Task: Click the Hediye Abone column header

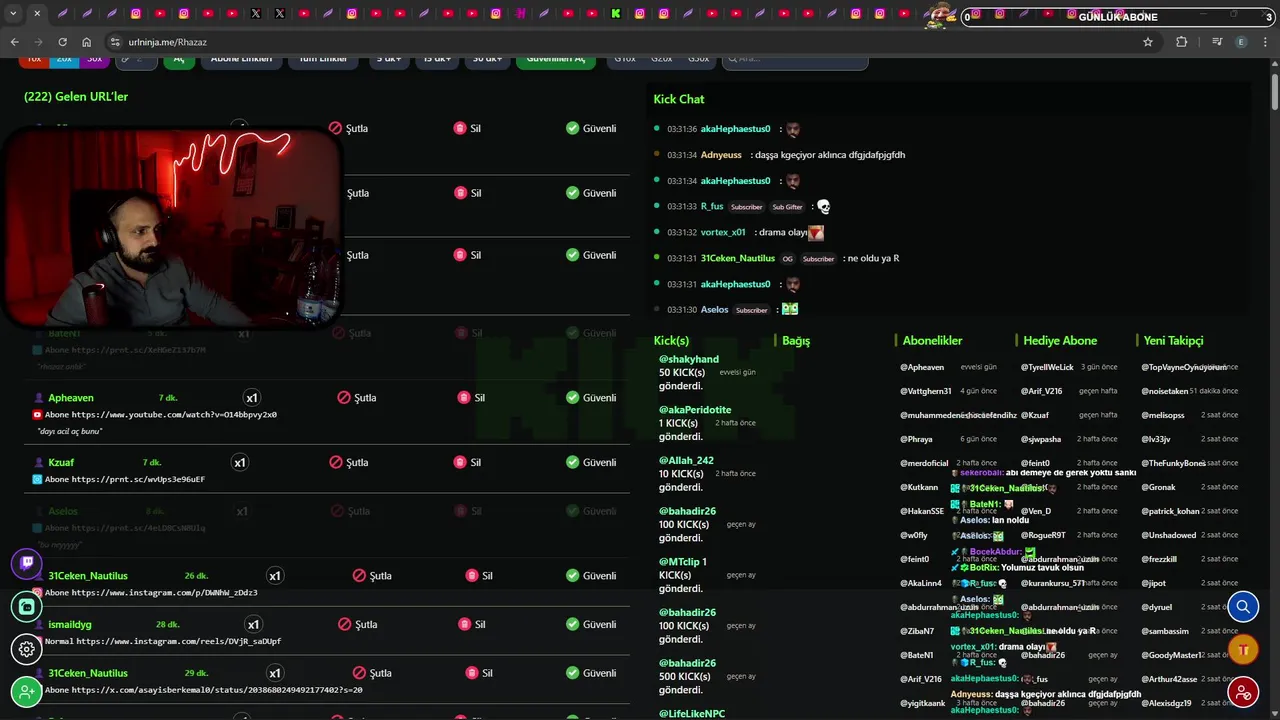Action: (x=1060, y=341)
